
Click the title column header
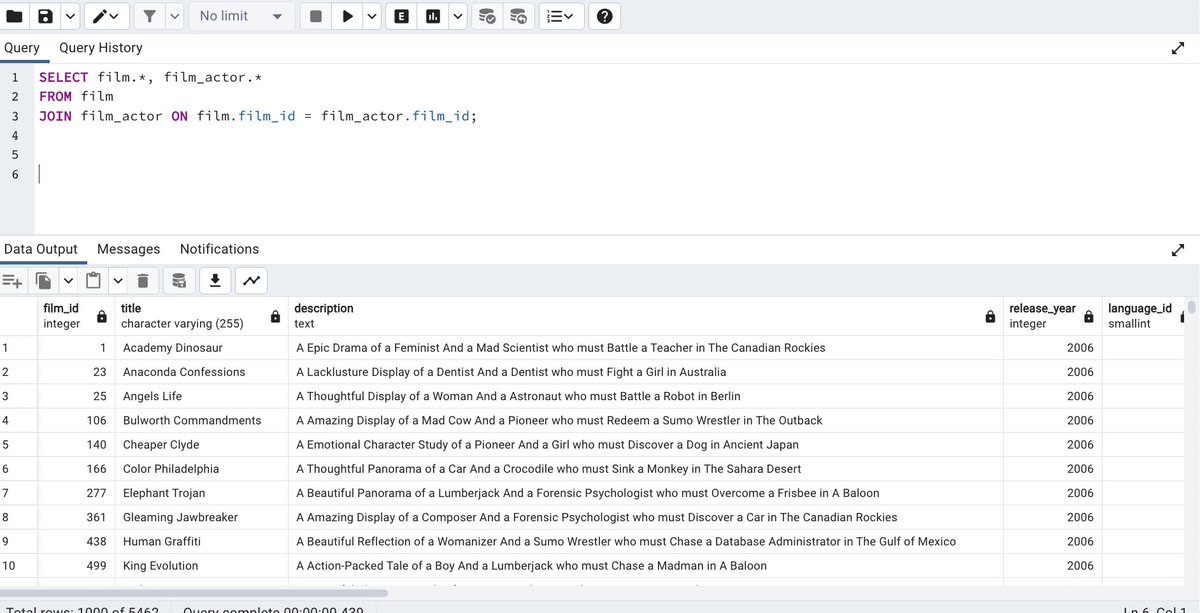[200, 316]
